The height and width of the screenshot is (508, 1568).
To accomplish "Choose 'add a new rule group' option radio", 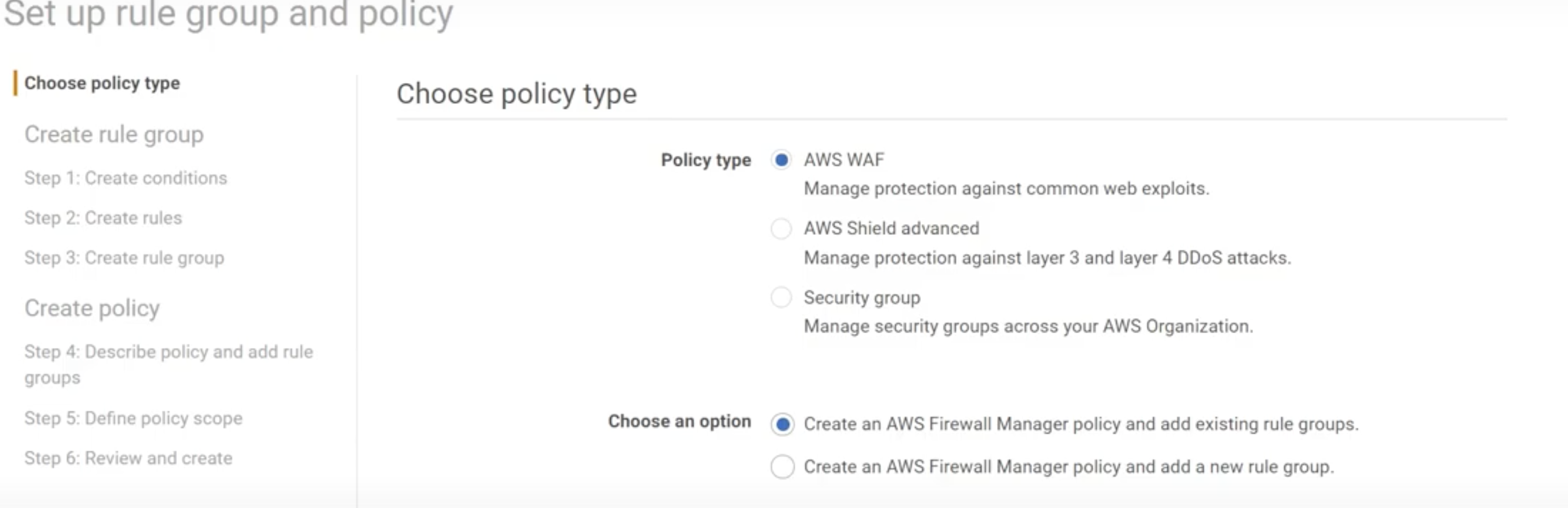I will click(x=782, y=467).
